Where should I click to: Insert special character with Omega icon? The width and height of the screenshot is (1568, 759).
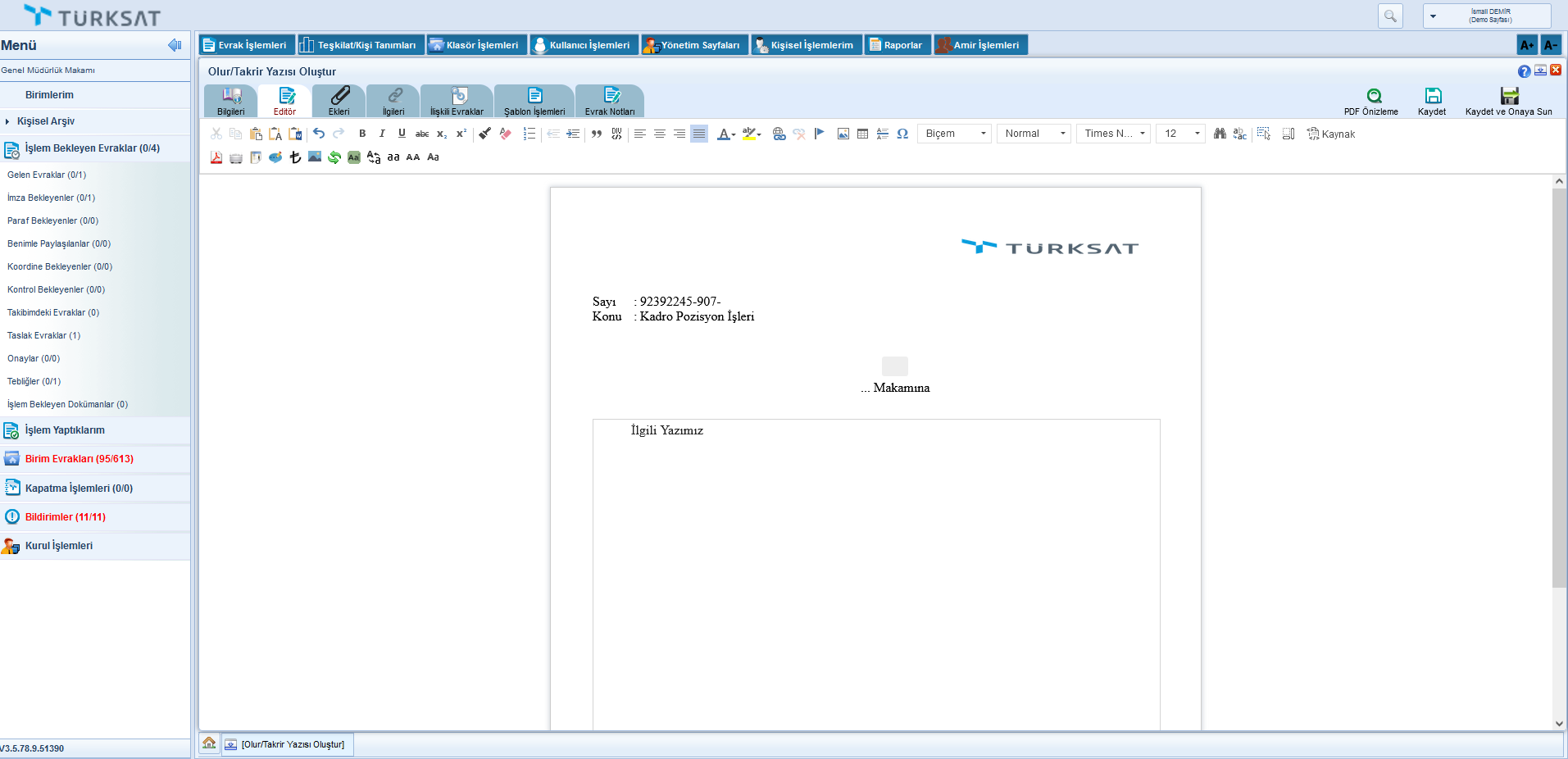click(902, 134)
